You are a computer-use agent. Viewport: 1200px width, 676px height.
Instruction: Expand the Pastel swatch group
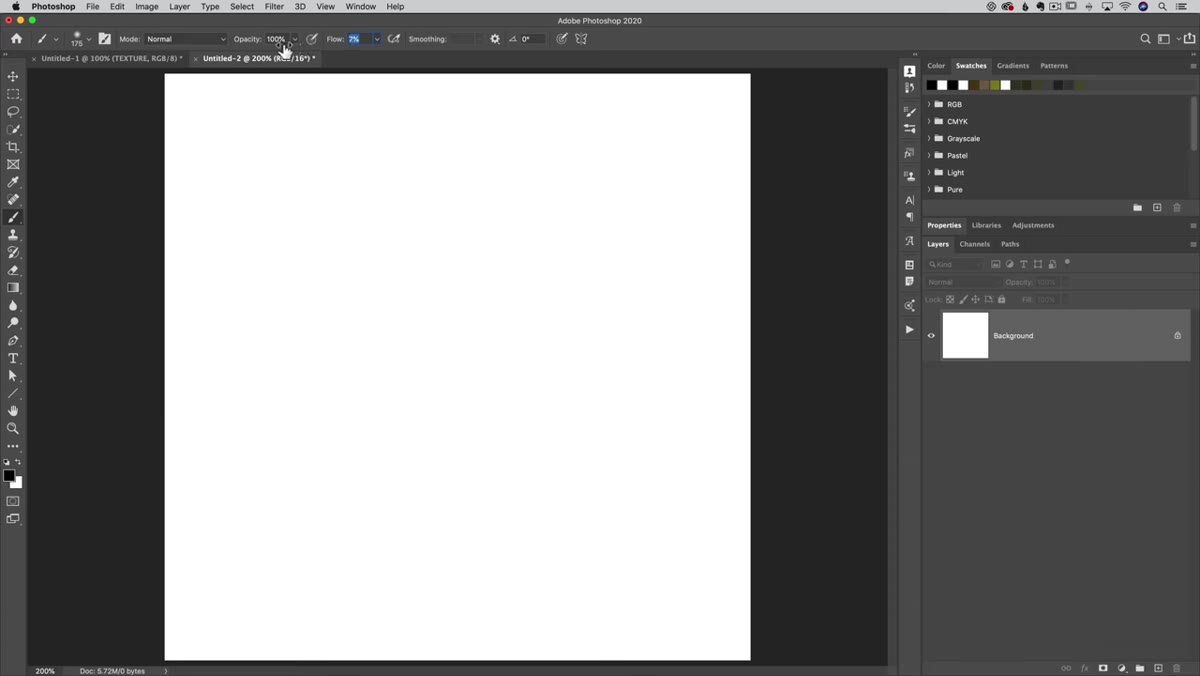point(929,155)
